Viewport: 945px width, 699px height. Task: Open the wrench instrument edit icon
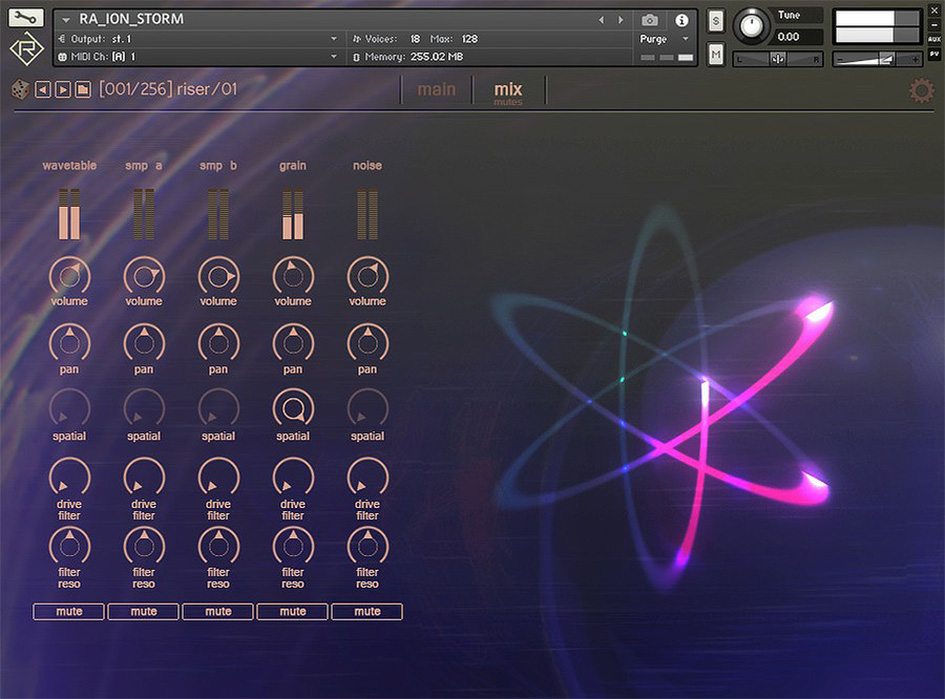click(25, 17)
